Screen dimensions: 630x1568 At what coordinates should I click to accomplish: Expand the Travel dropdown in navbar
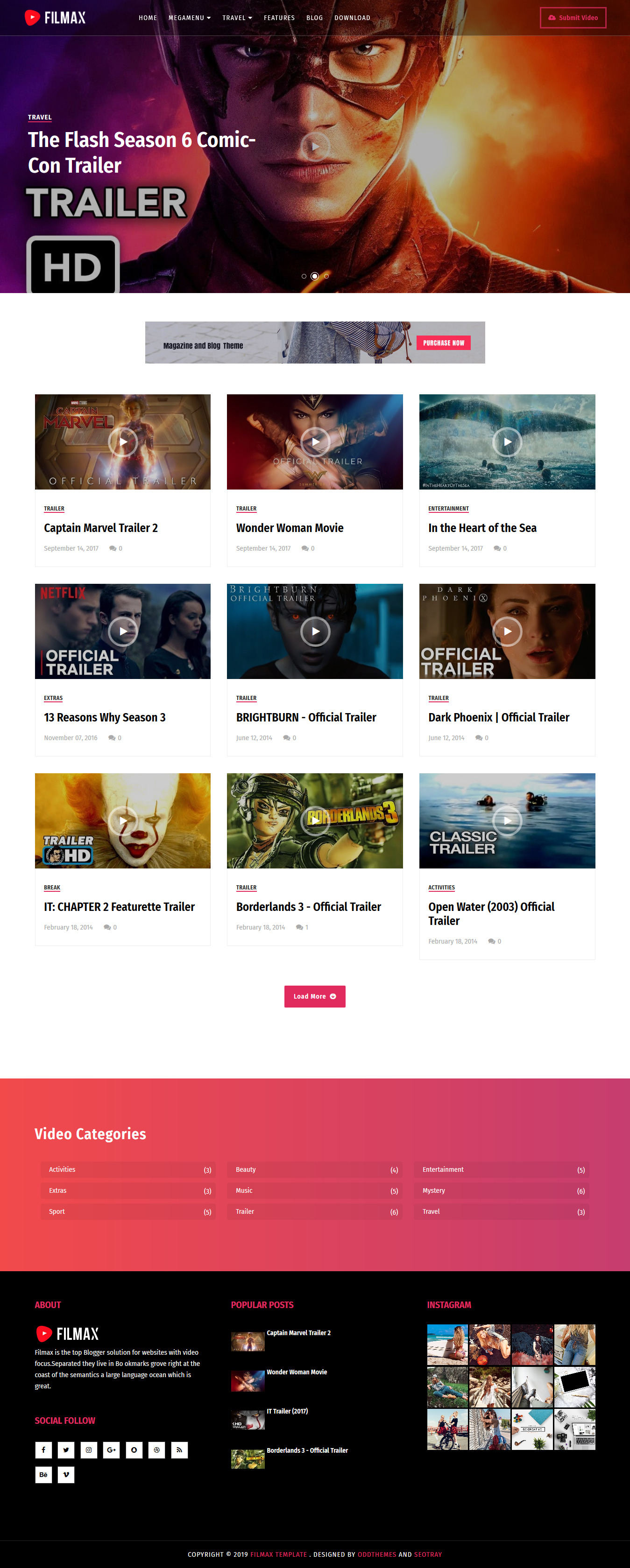pos(237,18)
